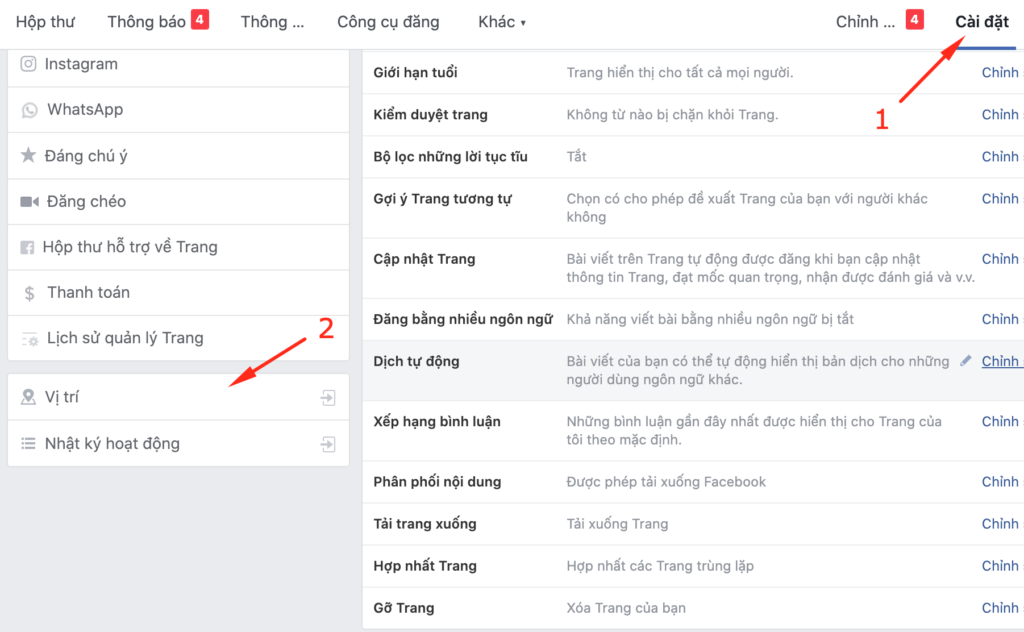Click Chỉnh link for Gỡ Trang
The image size is (1024, 632).
point(1002,608)
